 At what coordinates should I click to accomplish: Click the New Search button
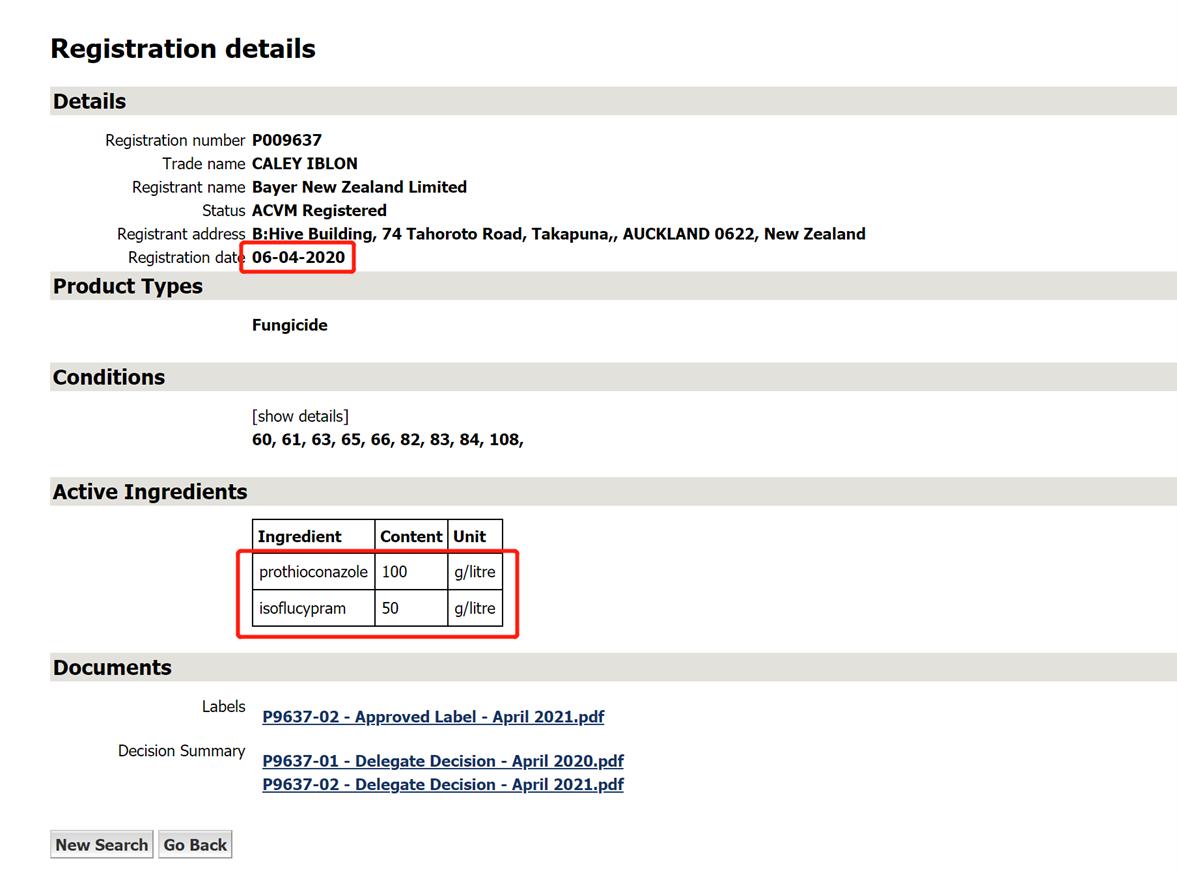101,845
